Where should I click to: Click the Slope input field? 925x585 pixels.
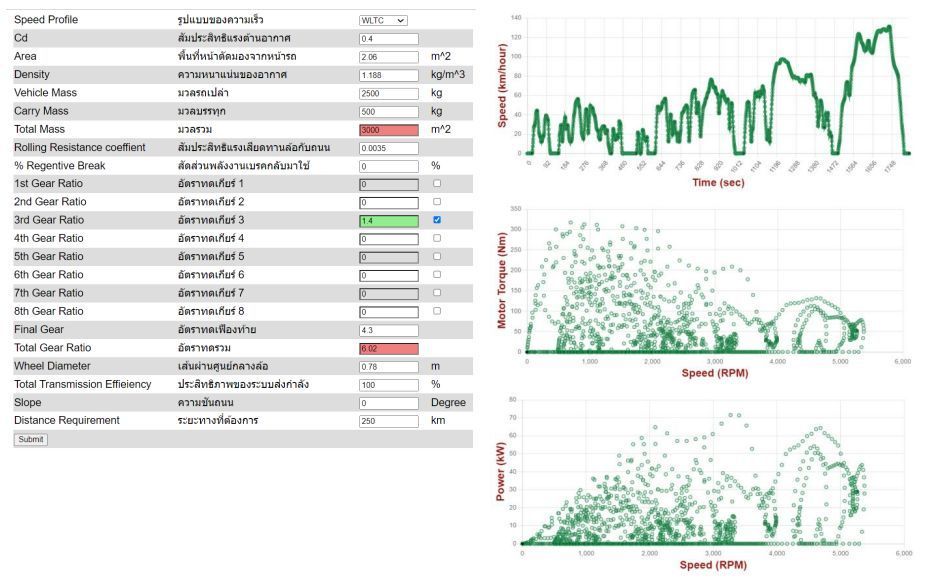tap(388, 403)
